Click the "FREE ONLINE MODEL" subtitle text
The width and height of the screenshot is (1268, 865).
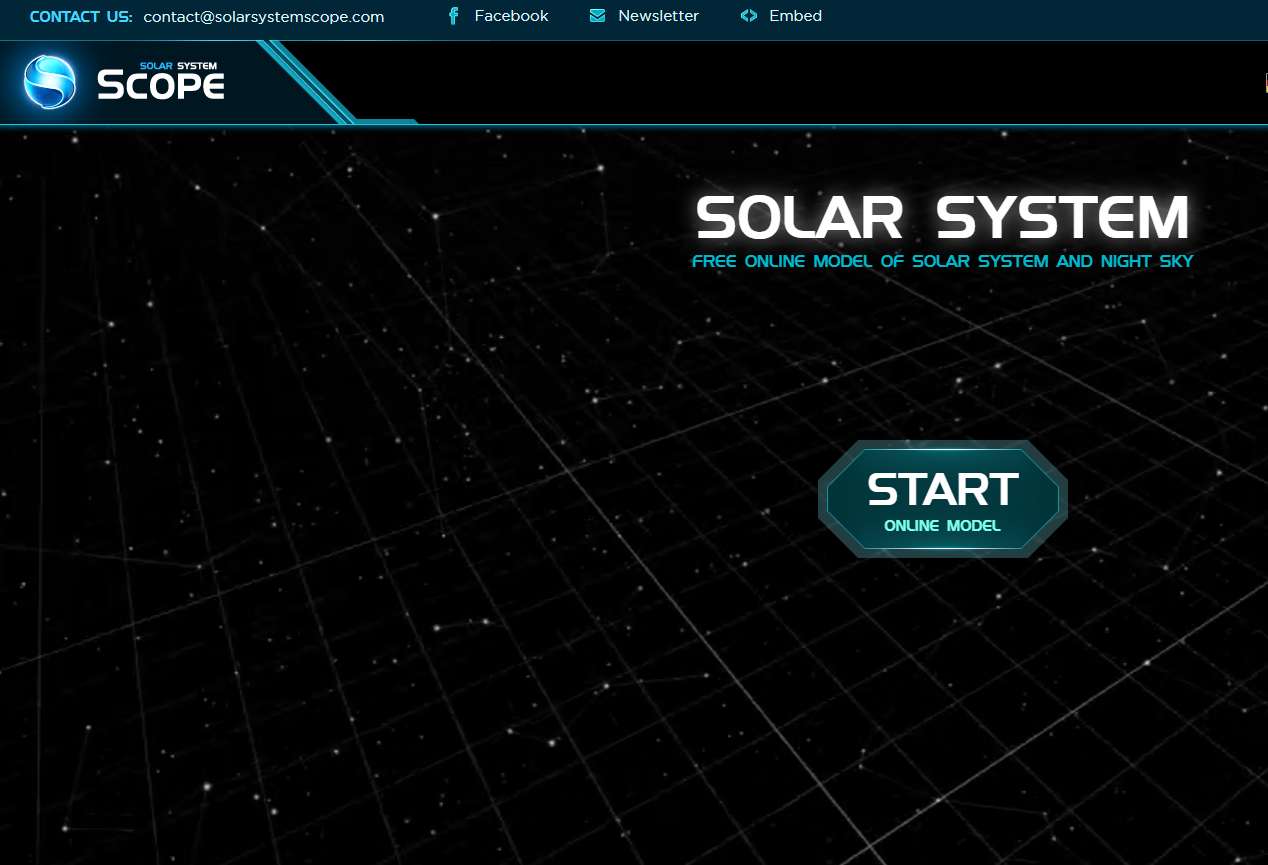pos(941,261)
